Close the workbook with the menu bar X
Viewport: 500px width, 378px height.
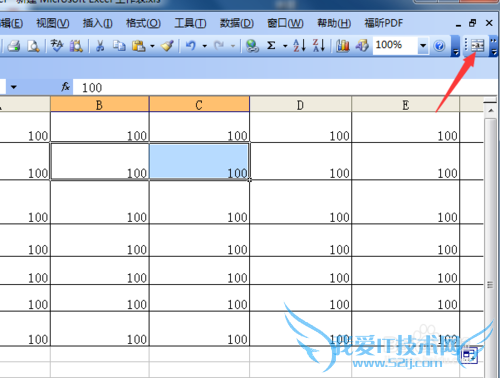tap(489, 23)
